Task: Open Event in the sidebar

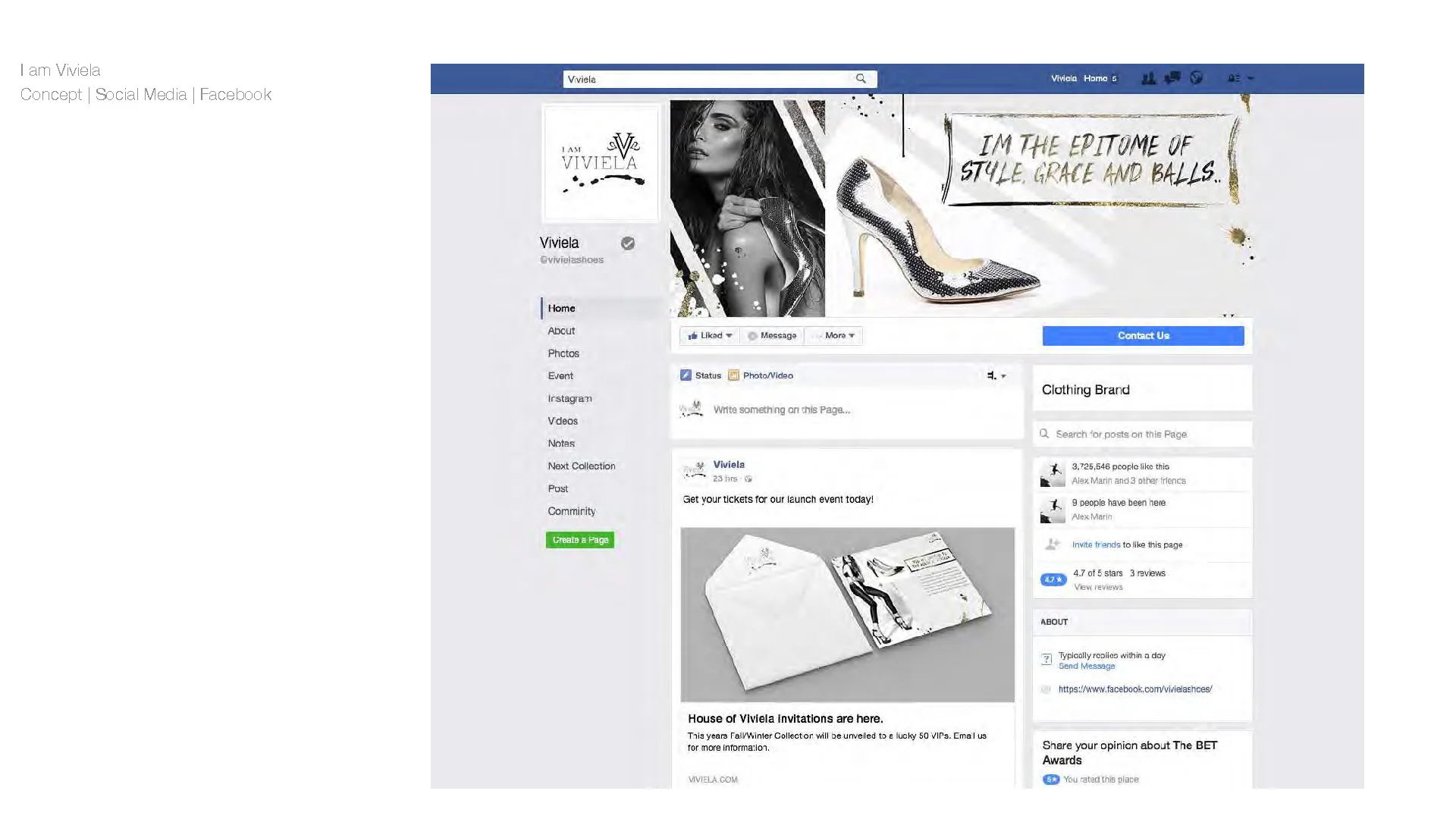Action: click(x=560, y=375)
